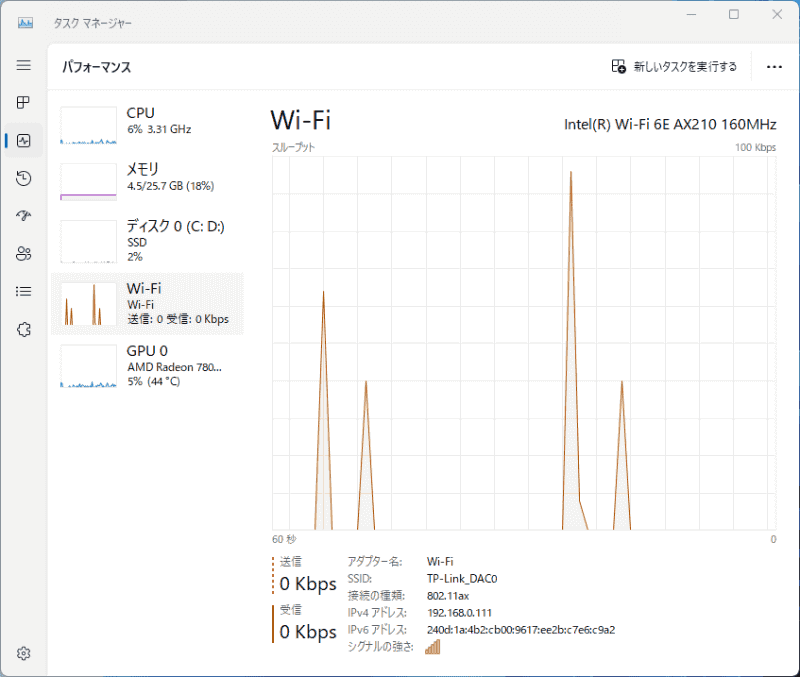Click the Wi-Fi throughput graph area
Screen dimensions: 800x677
point(520,350)
